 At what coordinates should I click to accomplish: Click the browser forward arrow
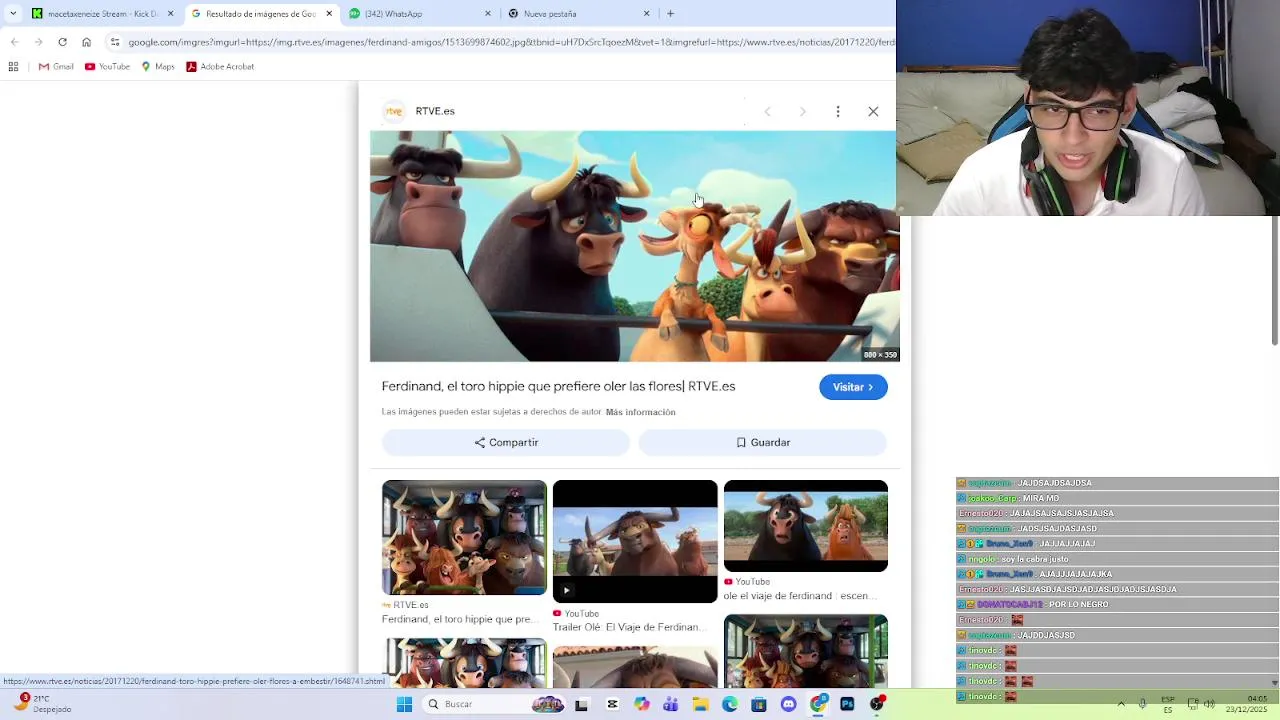click(x=38, y=42)
